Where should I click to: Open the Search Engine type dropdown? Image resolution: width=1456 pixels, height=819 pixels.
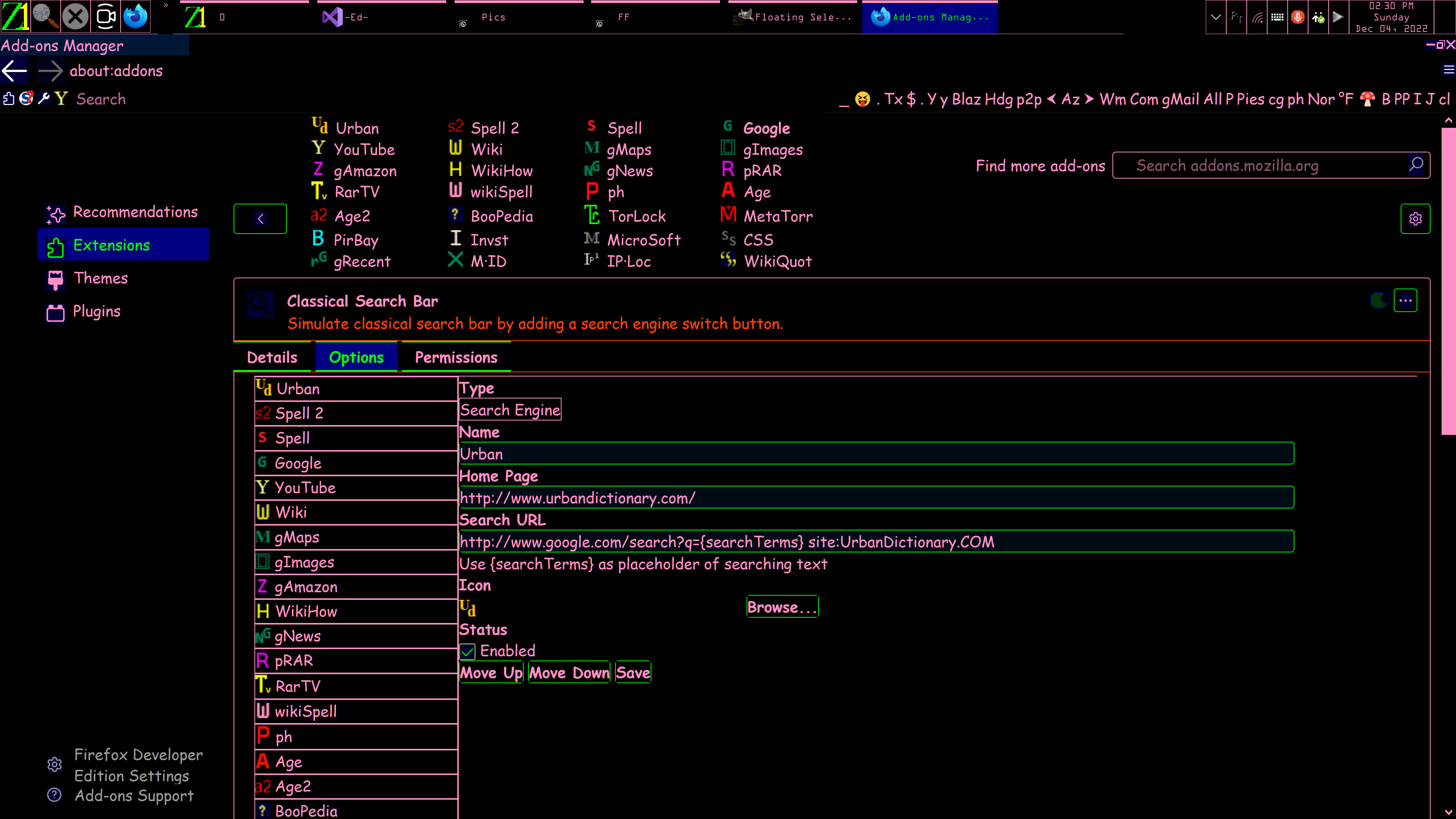510,410
